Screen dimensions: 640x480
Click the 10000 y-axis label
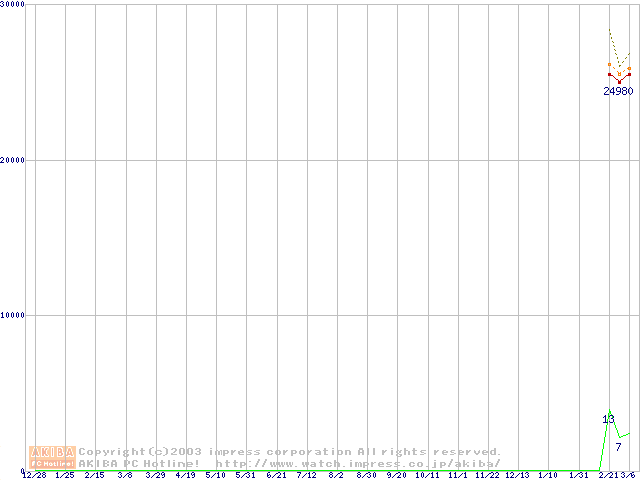tap(14, 315)
